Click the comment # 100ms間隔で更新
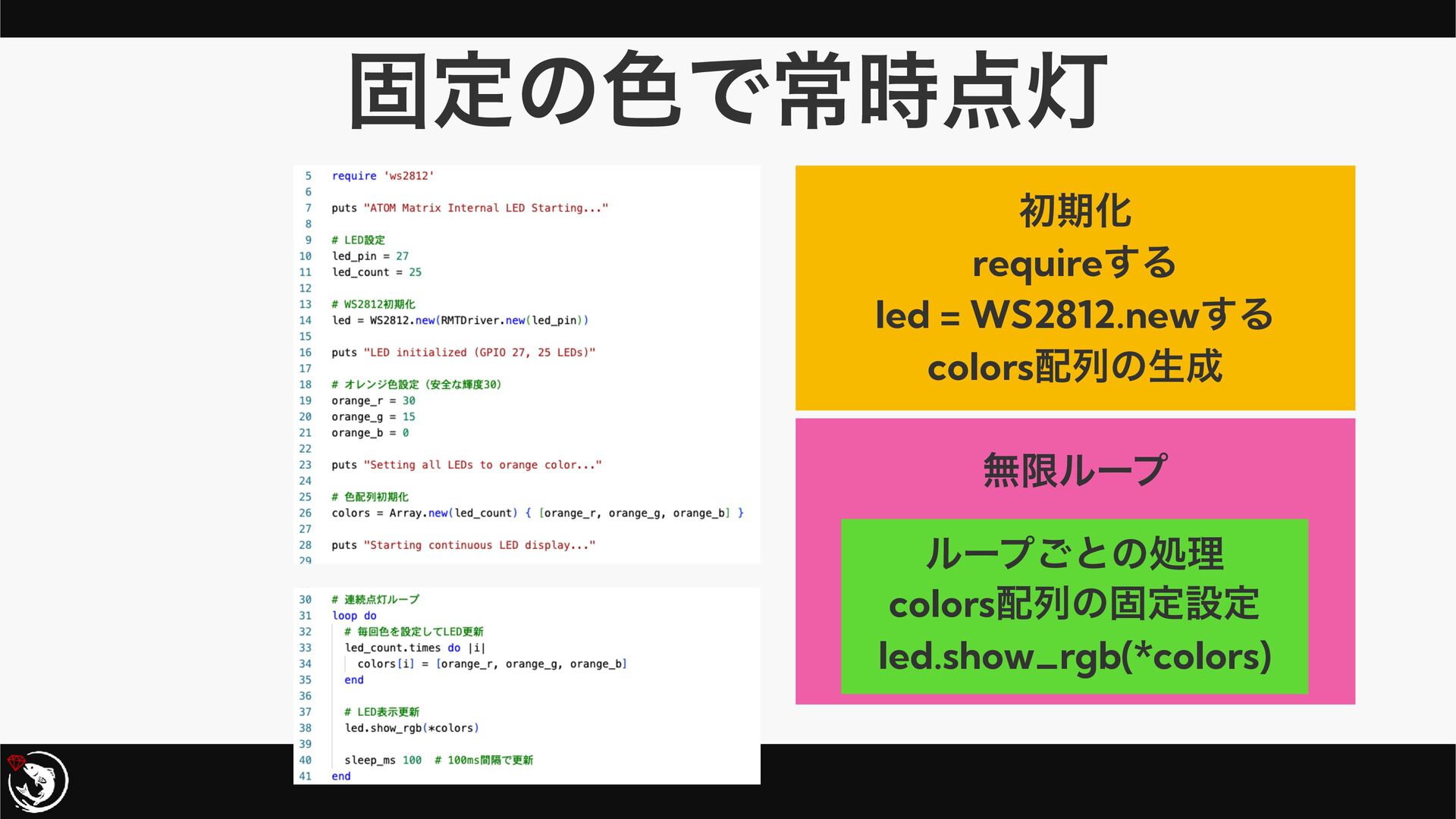 coord(484,760)
